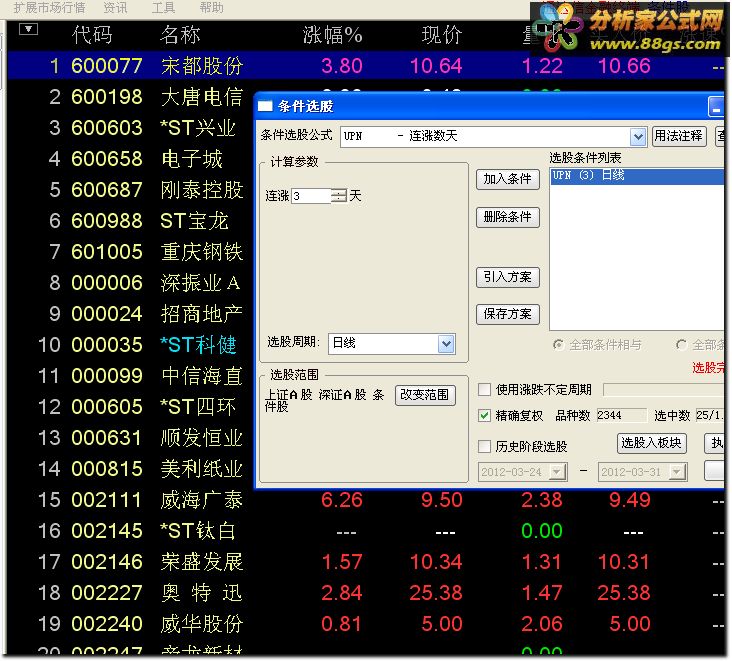Viewport: 732px width, 661px height.
Task: Sort by the 现价 column header
Action: point(442,35)
